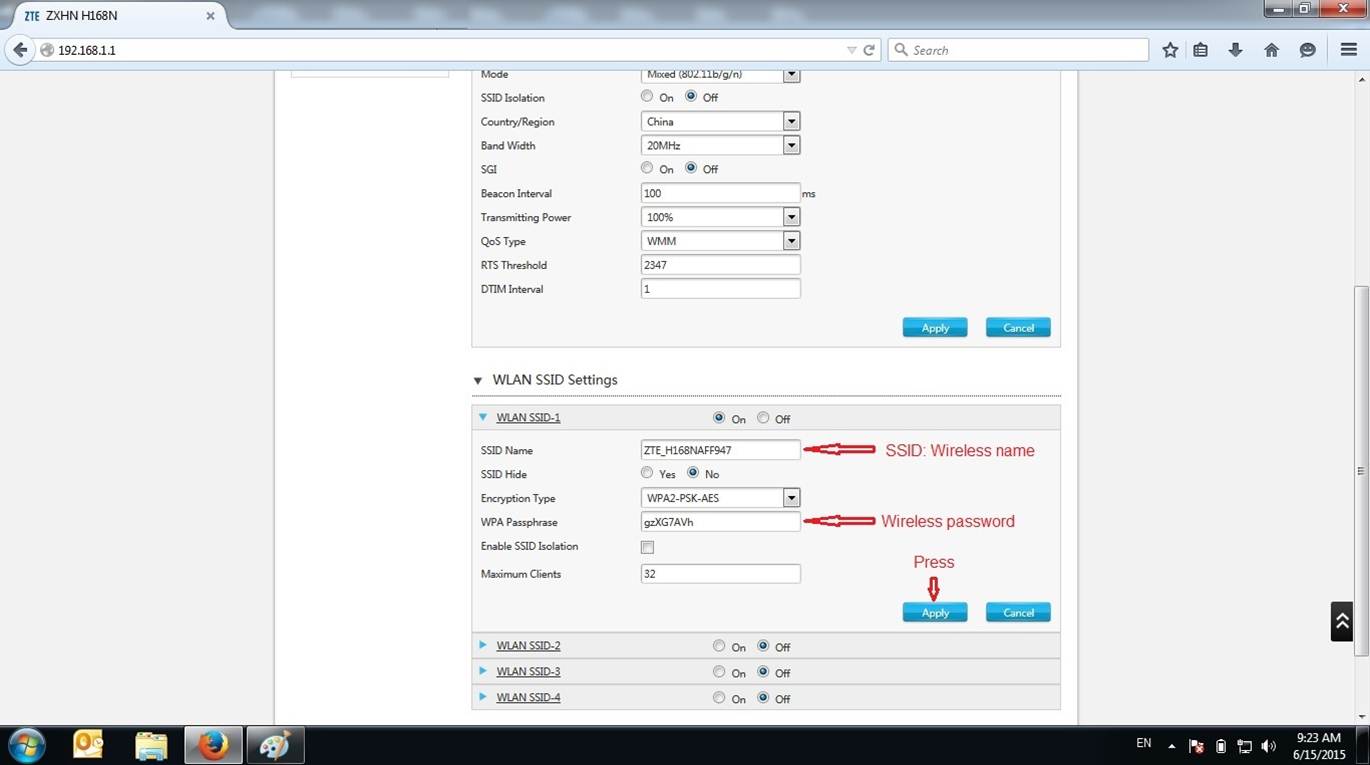Open the Mode dropdown
1370x765 pixels.
[720, 75]
